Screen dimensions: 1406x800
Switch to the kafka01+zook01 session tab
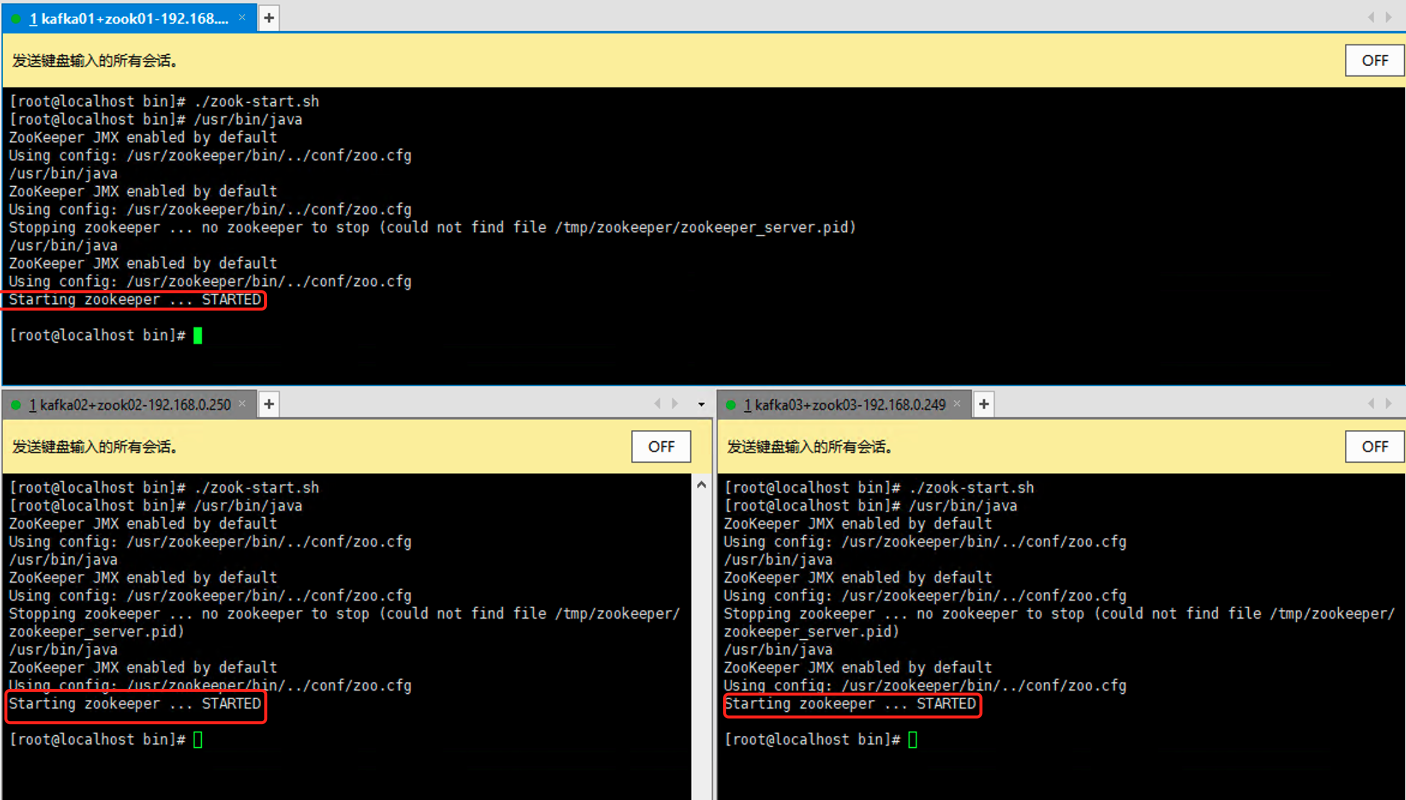coord(128,18)
